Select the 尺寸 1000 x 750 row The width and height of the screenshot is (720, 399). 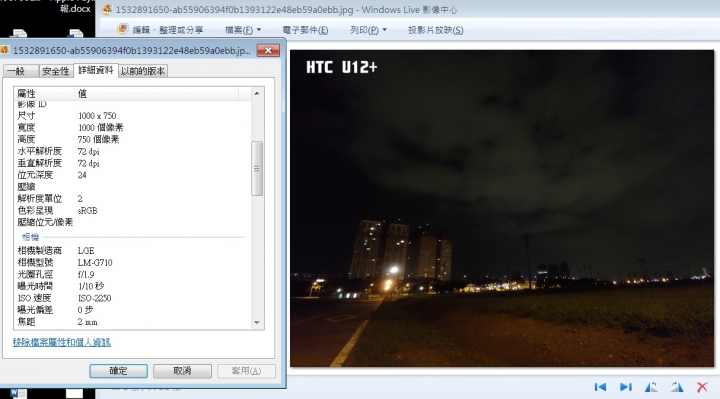click(x=133, y=116)
